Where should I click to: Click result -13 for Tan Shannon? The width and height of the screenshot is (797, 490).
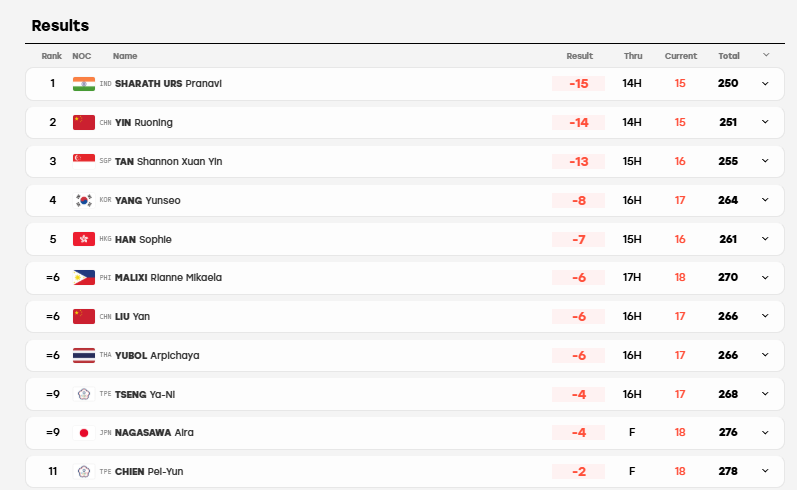tap(578, 162)
